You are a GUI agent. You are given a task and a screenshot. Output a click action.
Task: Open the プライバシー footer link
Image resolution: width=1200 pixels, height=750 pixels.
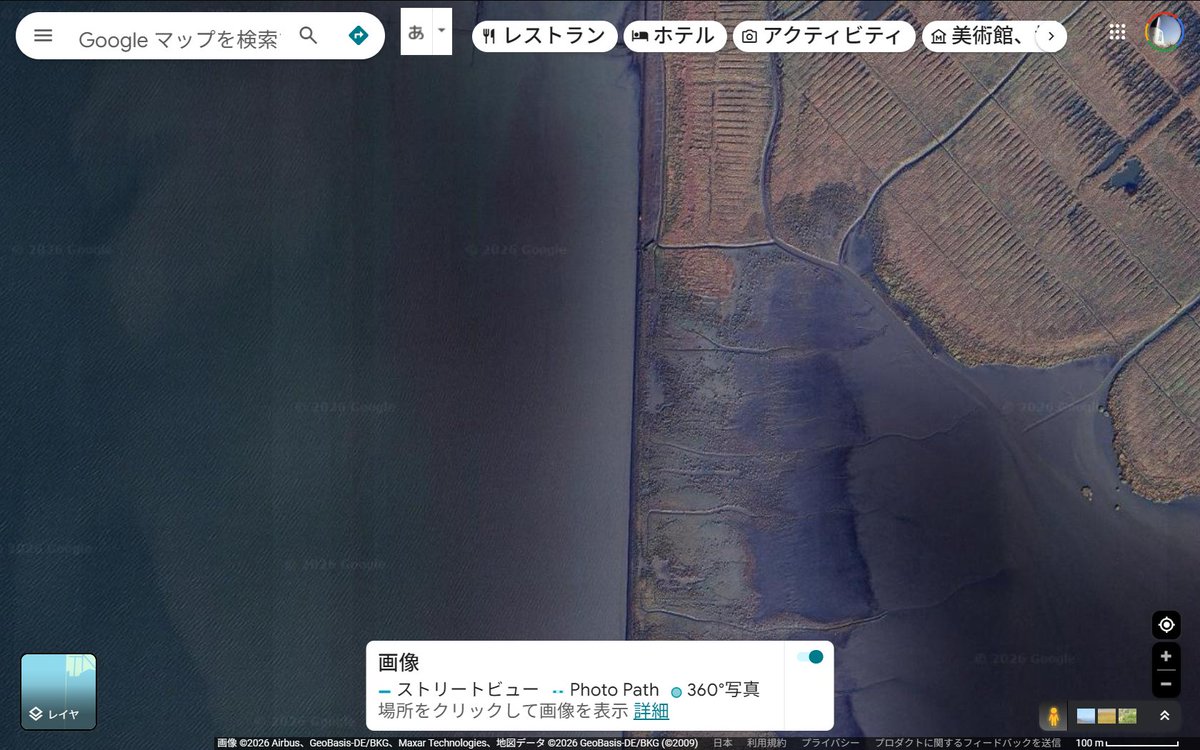point(830,743)
